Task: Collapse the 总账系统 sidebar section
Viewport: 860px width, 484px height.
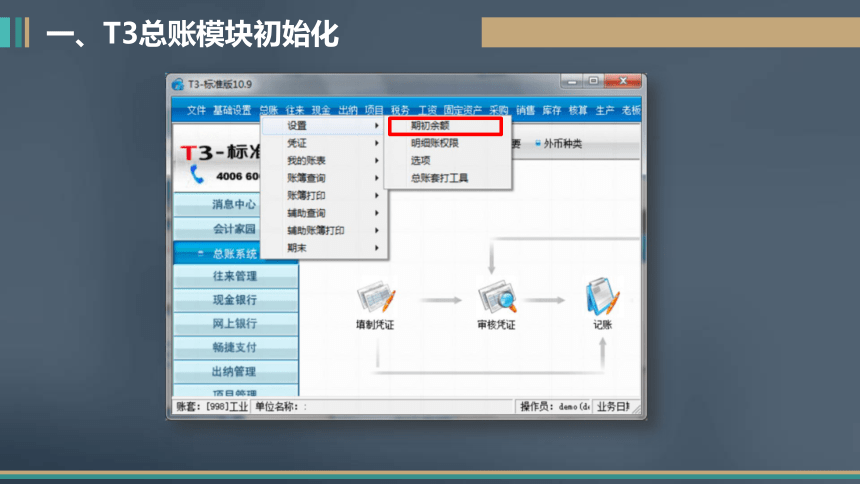Action: (217, 253)
